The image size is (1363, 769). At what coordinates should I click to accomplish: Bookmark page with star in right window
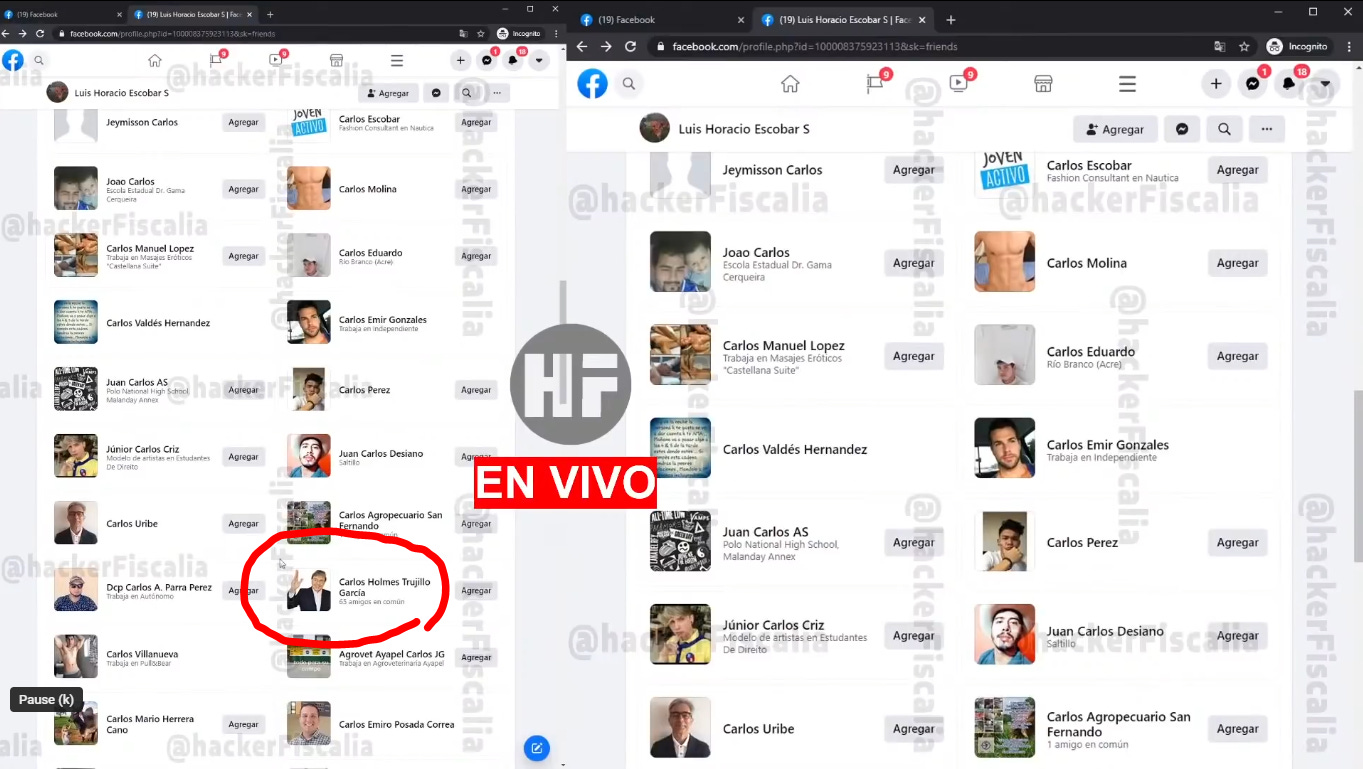click(1244, 46)
